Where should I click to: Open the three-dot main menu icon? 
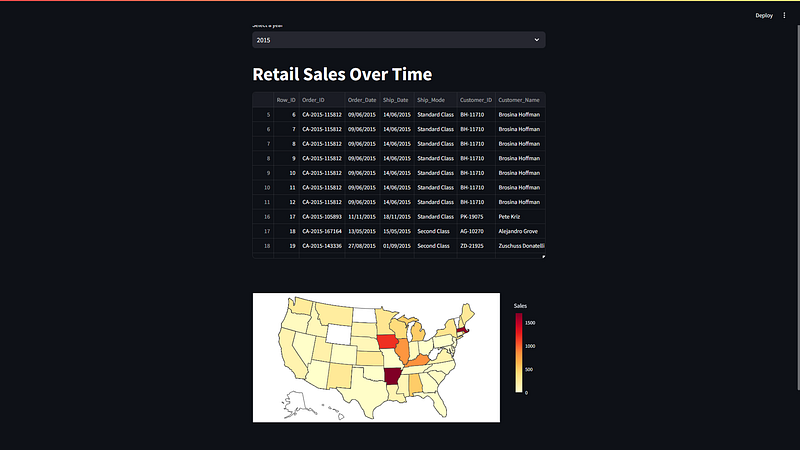tap(784, 15)
